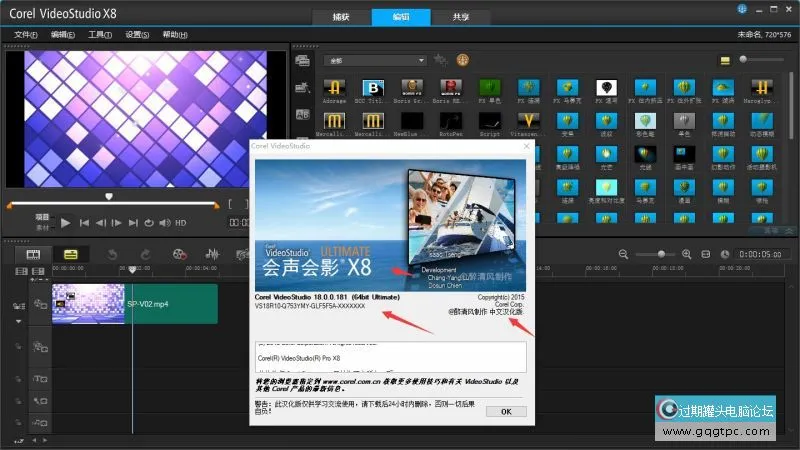800x450 pixels.
Task: Switch to the 共享 (Share) tab
Action: (461, 17)
